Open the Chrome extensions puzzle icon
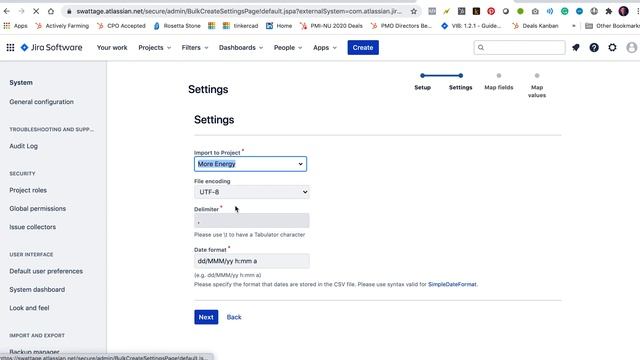 pos(609,11)
